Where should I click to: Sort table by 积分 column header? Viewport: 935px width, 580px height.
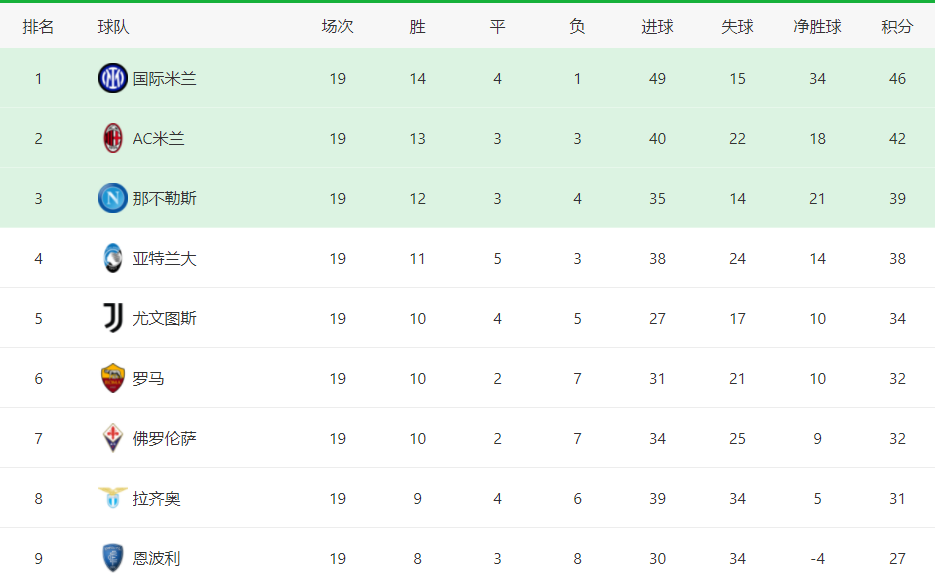[897, 26]
